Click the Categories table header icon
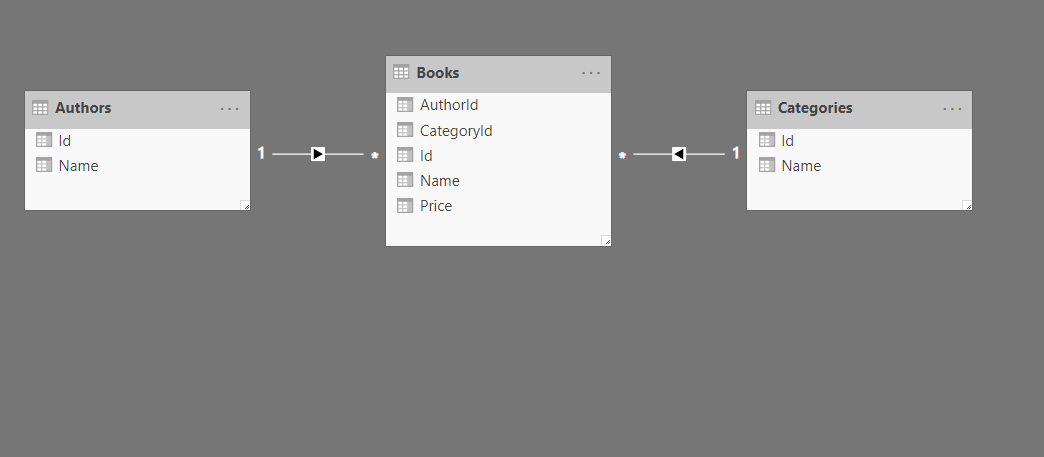The height and width of the screenshot is (457, 1044). pos(763,108)
